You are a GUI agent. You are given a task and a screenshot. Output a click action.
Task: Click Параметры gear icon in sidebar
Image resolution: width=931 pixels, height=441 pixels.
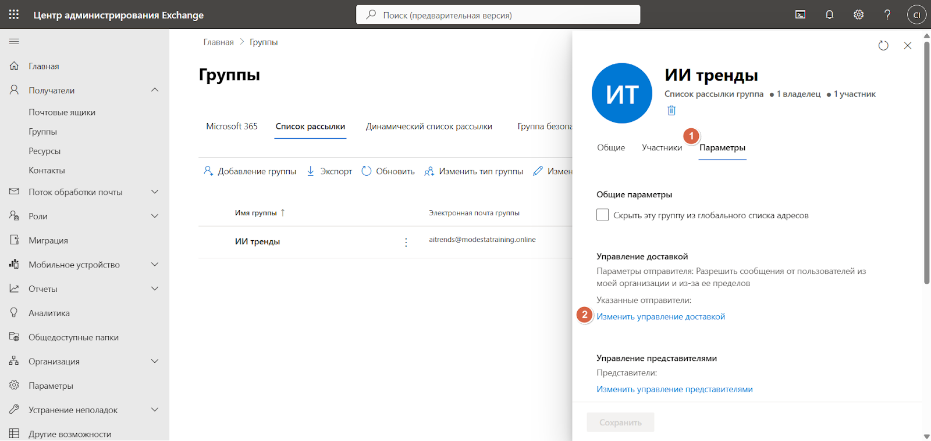14,386
